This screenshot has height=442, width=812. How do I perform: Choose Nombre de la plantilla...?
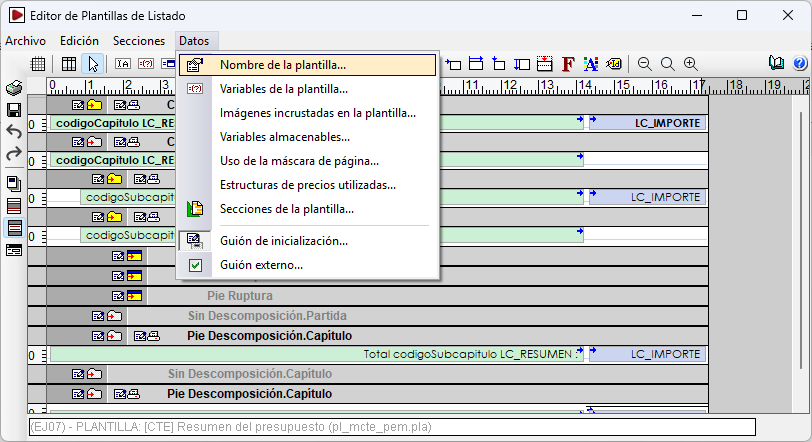click(x=308, y=65)
